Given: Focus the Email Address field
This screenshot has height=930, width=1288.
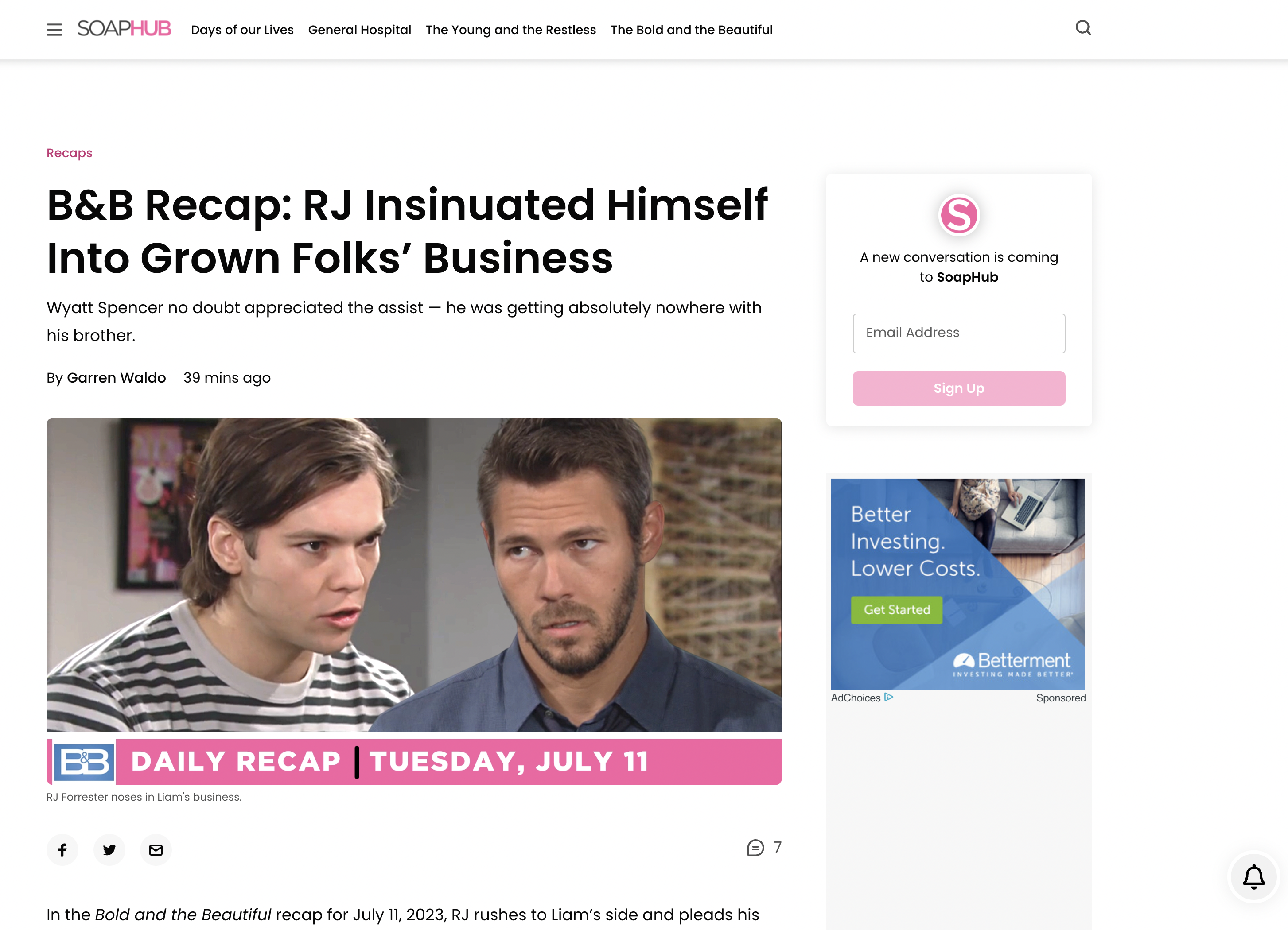Looking at the screenshot, I should click(x=959, y=333).
